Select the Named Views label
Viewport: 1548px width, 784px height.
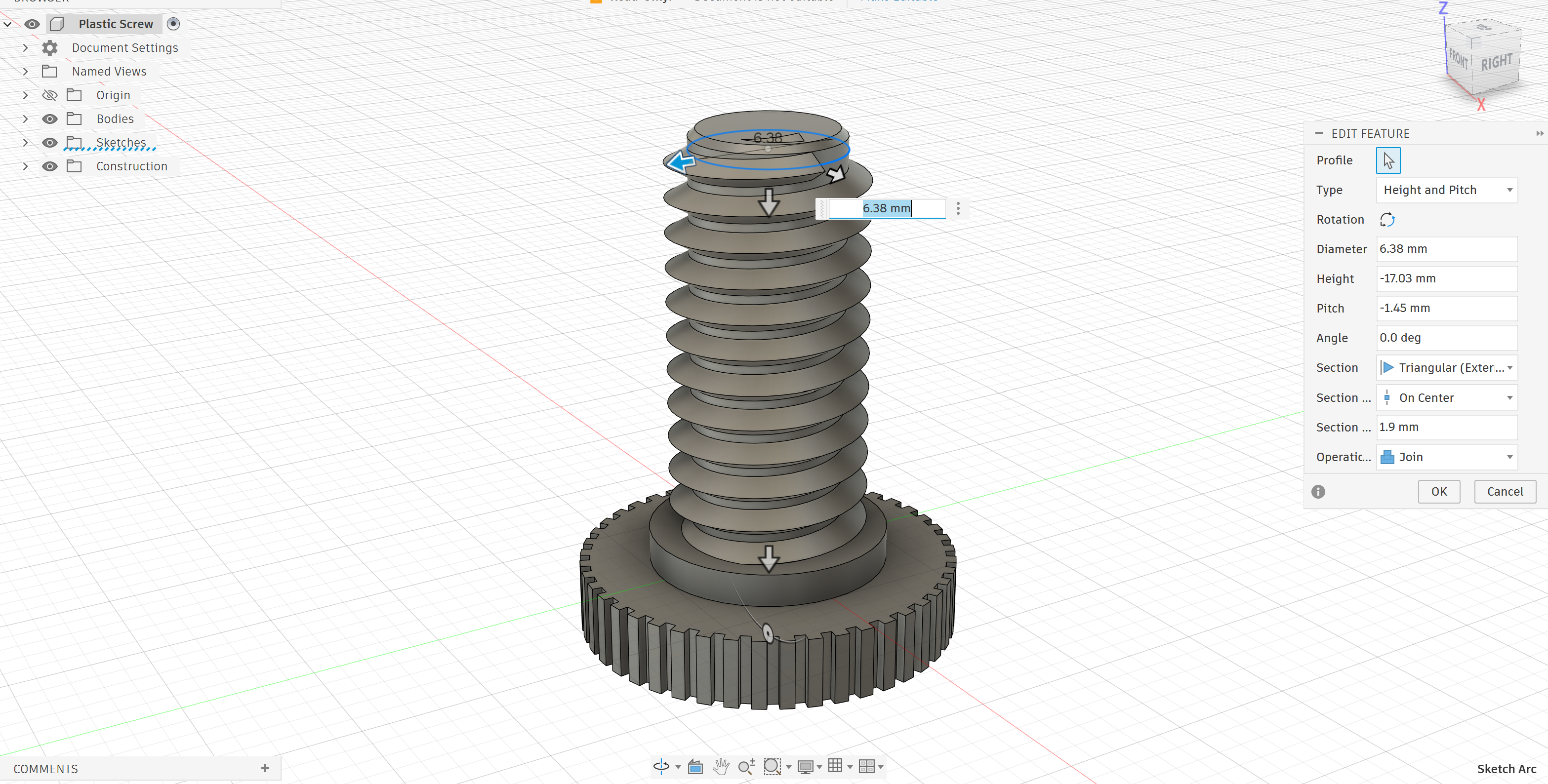click(x=109, y=72)
